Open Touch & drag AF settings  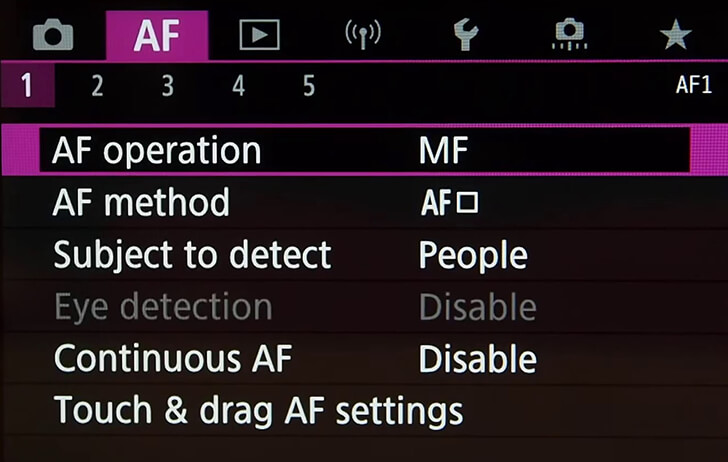[x=258, y=411]
